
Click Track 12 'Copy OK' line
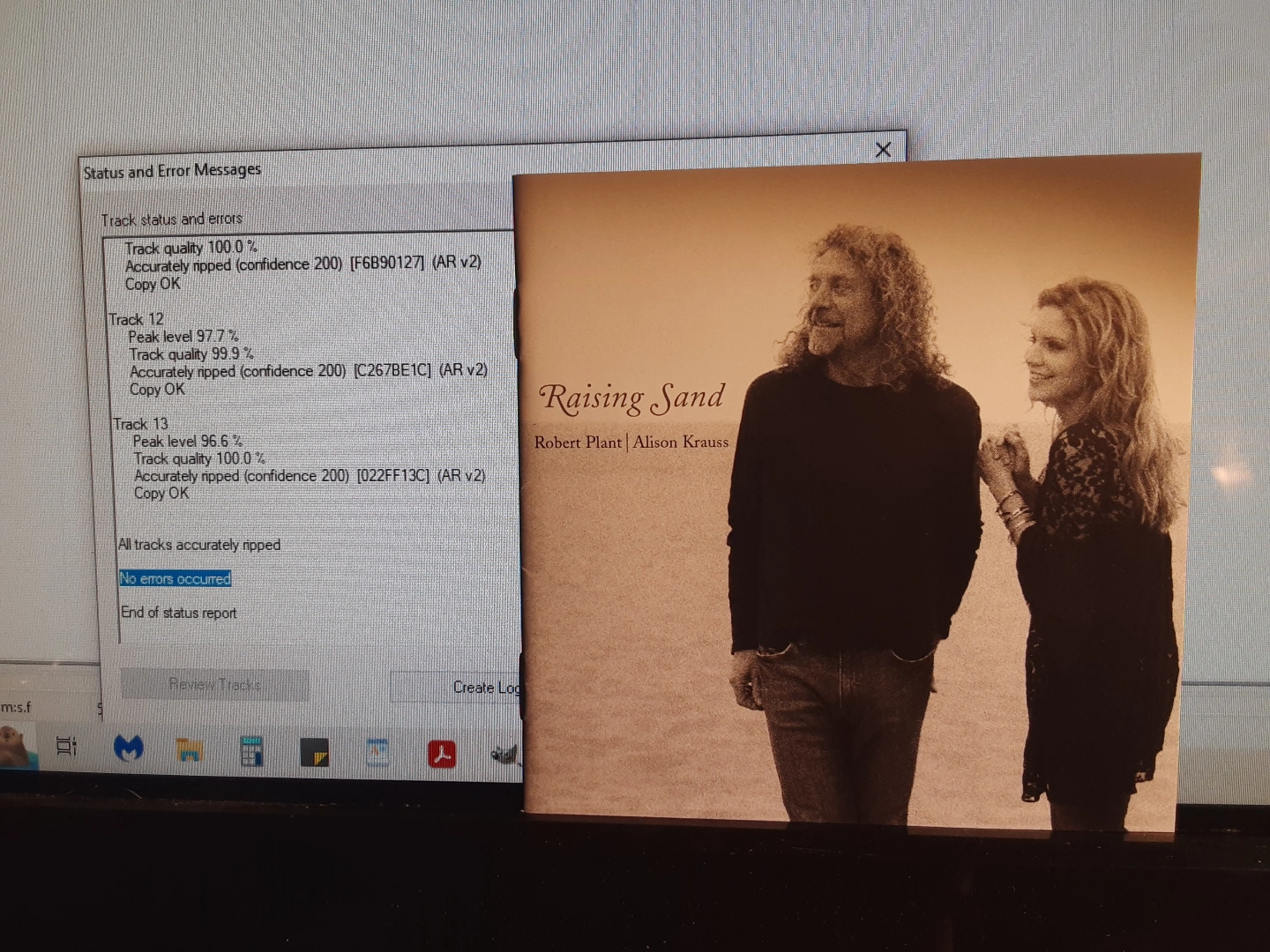click(x=157, y=389)
